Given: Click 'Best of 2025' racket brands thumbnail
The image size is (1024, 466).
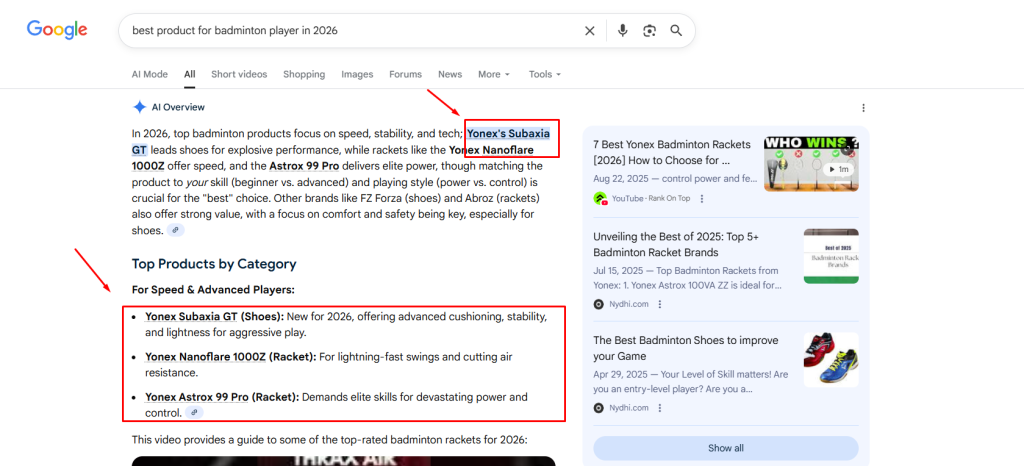Looking at the screenshot, I should pos(831,256).
